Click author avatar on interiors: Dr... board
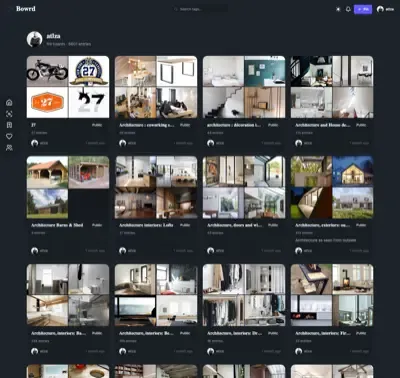The height and width of the screenshot is (378, 400). click(x=210, y=351)
